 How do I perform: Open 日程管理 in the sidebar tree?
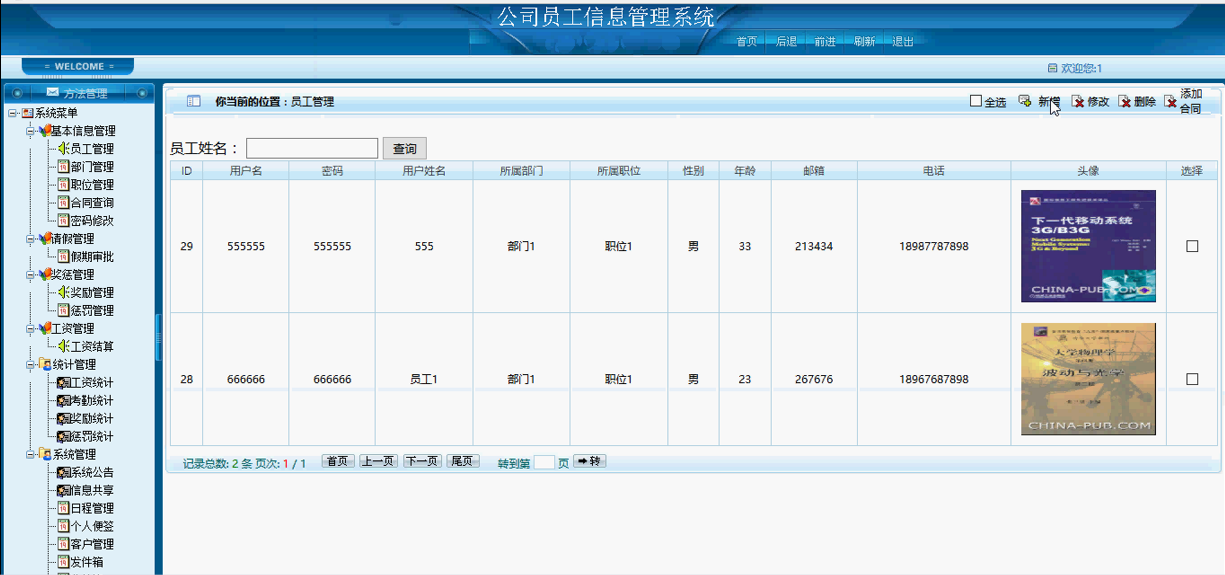[91, 509]
